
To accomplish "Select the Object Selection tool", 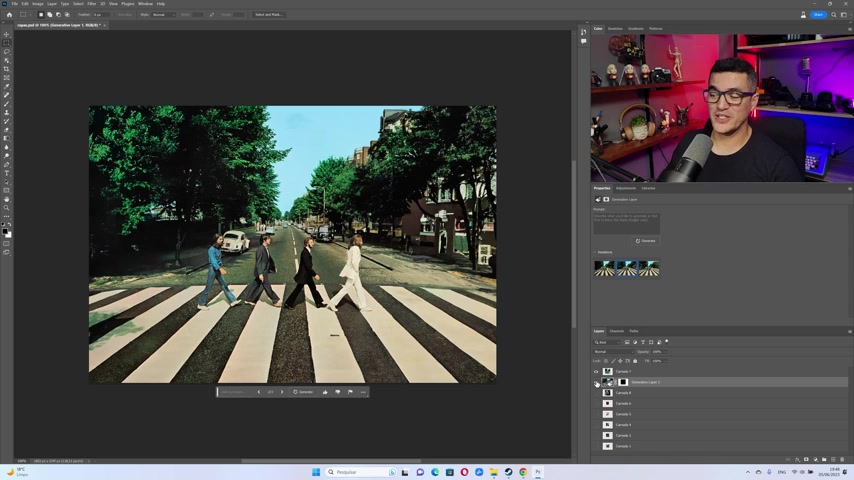I will [7, 60].
